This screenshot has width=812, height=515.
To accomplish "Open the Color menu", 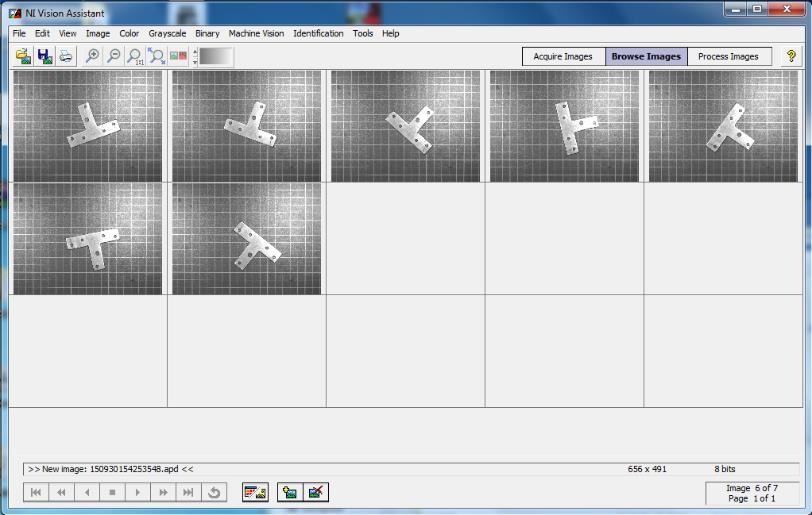I will coord(129,33).
